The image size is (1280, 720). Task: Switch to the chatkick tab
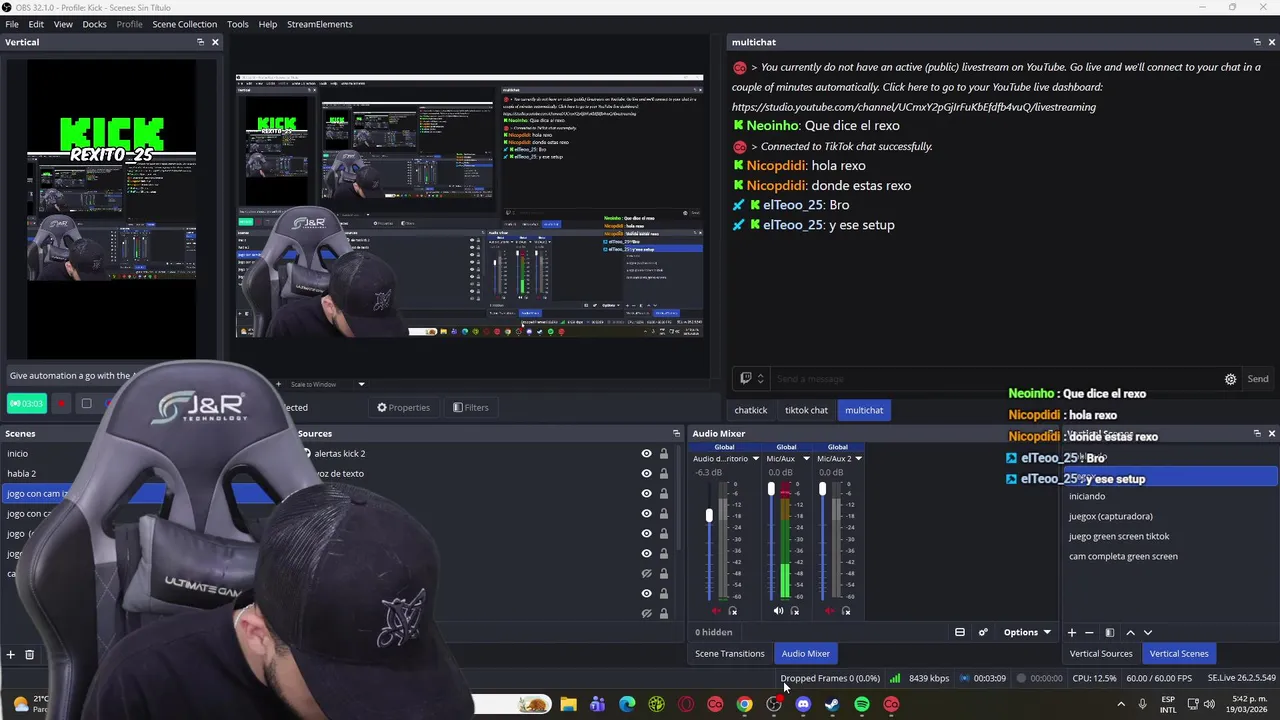click(x=751, y=410)
